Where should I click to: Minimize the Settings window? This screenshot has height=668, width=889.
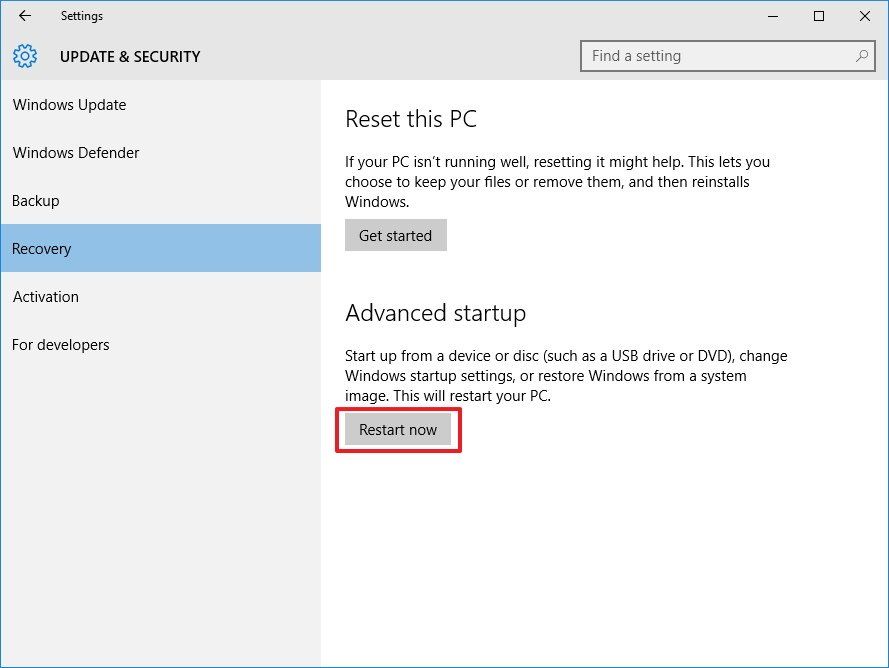[x=773, y=16]
